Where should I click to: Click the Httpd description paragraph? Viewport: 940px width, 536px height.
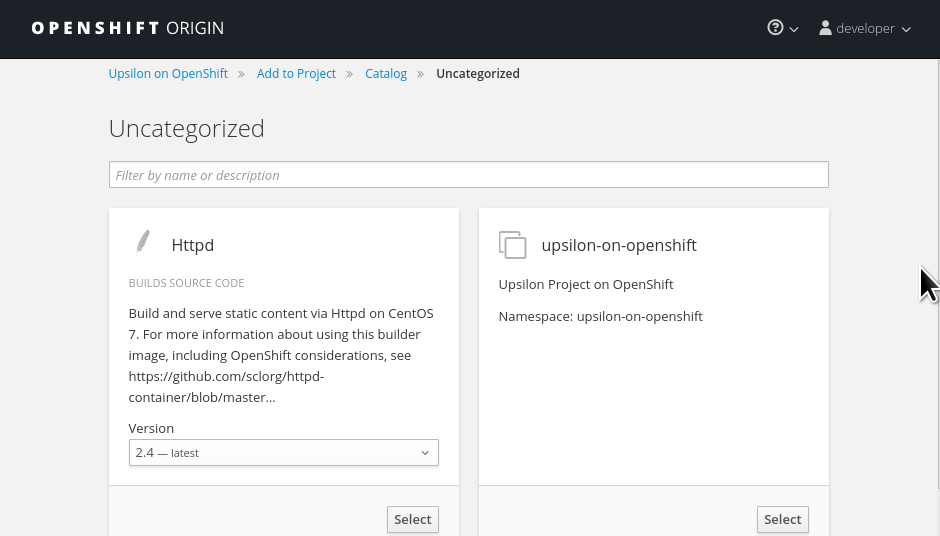(282, 356)
